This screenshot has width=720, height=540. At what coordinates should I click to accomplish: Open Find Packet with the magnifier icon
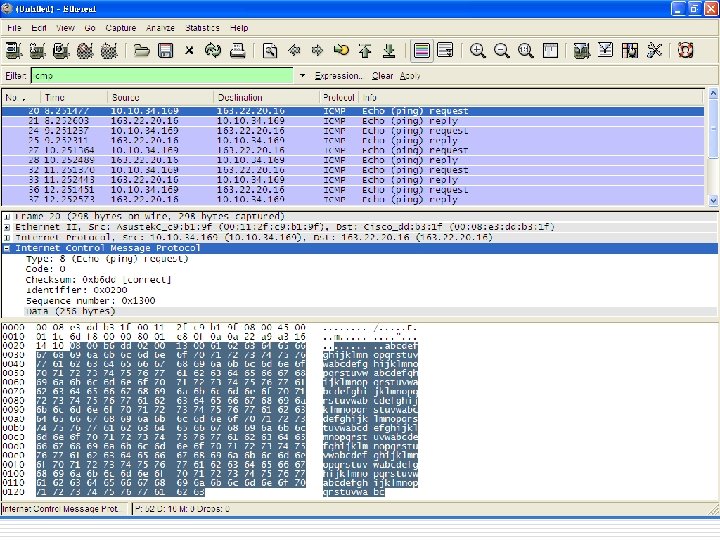point(270,50)
